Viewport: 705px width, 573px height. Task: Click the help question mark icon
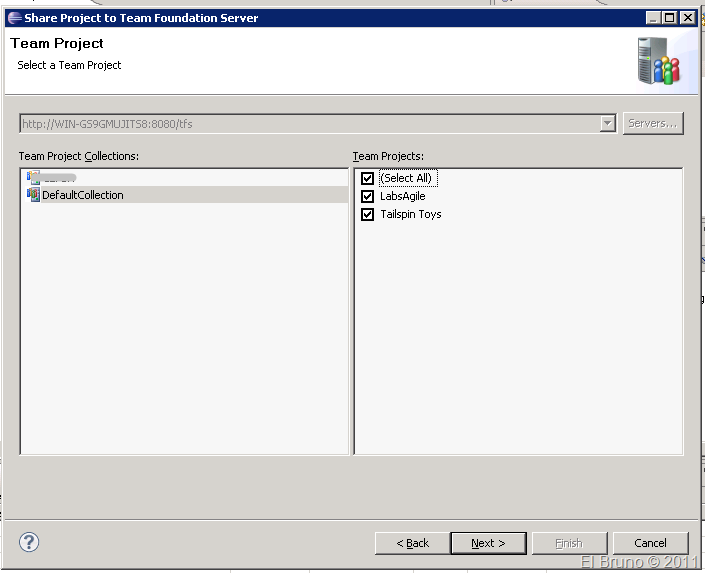[29, 542]
